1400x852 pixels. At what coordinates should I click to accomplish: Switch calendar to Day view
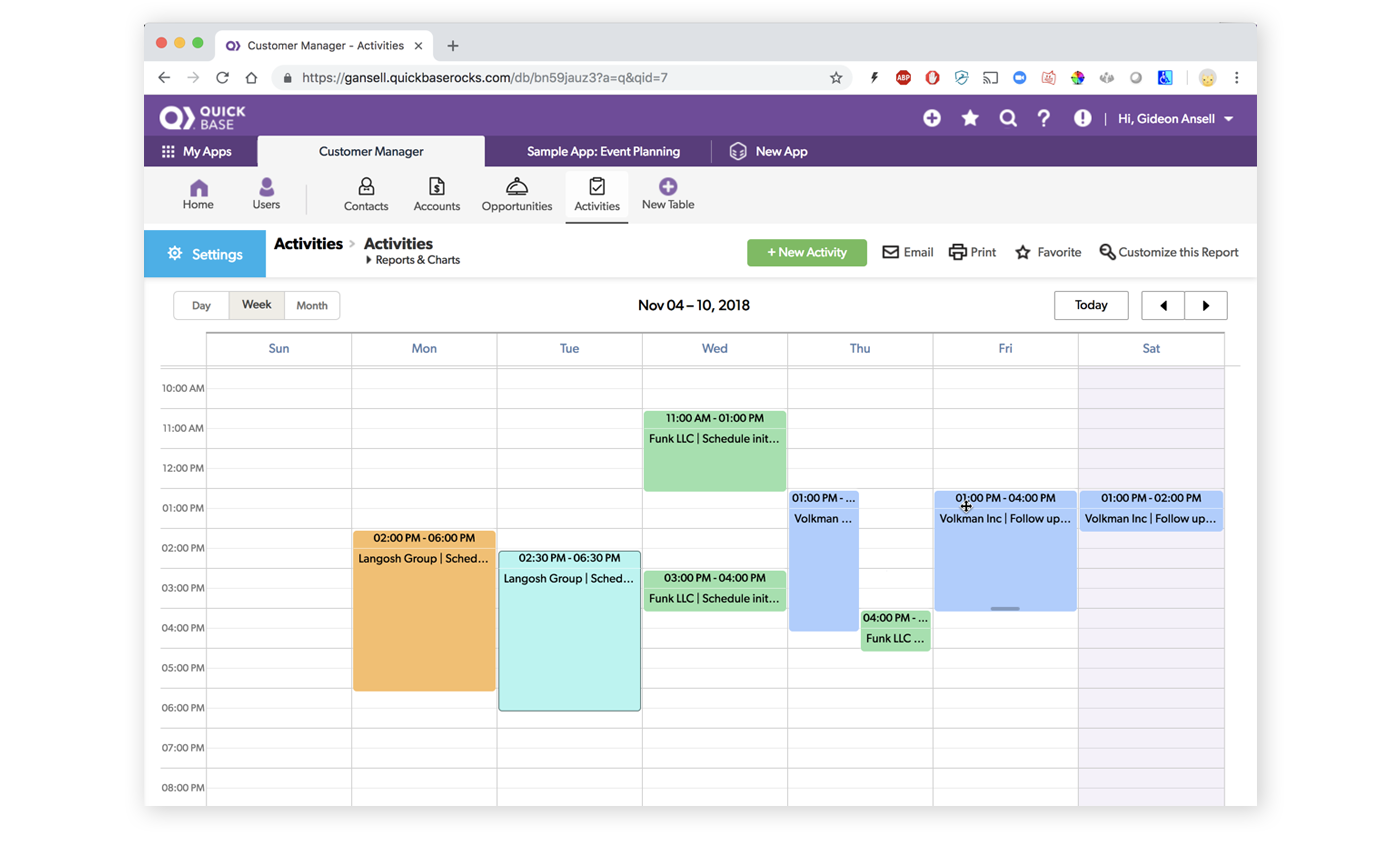201,305
